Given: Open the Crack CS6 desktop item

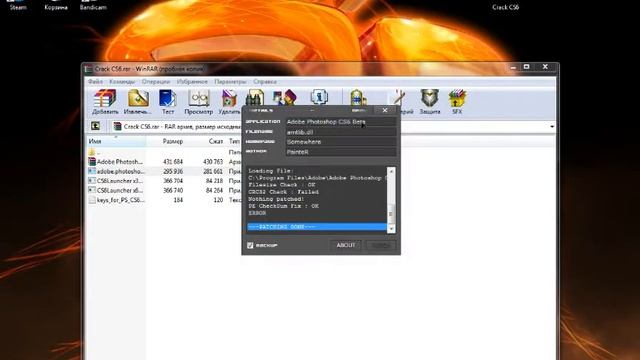Looking at the screenshot, I should click(x=505, y=7).
